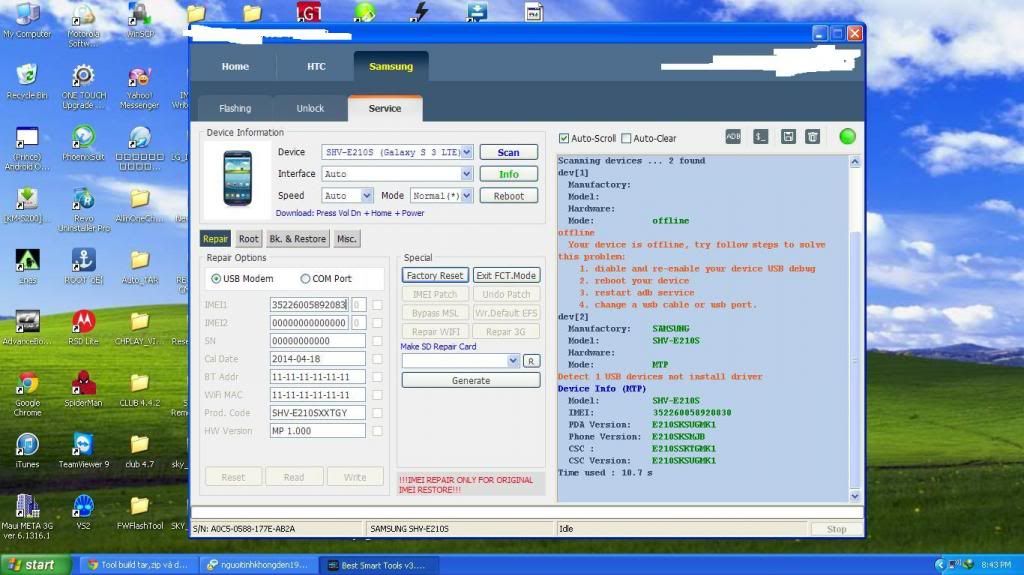Launch iTunes from the desktop
Image resolution: width=1024 pixels, height=575 pixels.
coord(27,450)
